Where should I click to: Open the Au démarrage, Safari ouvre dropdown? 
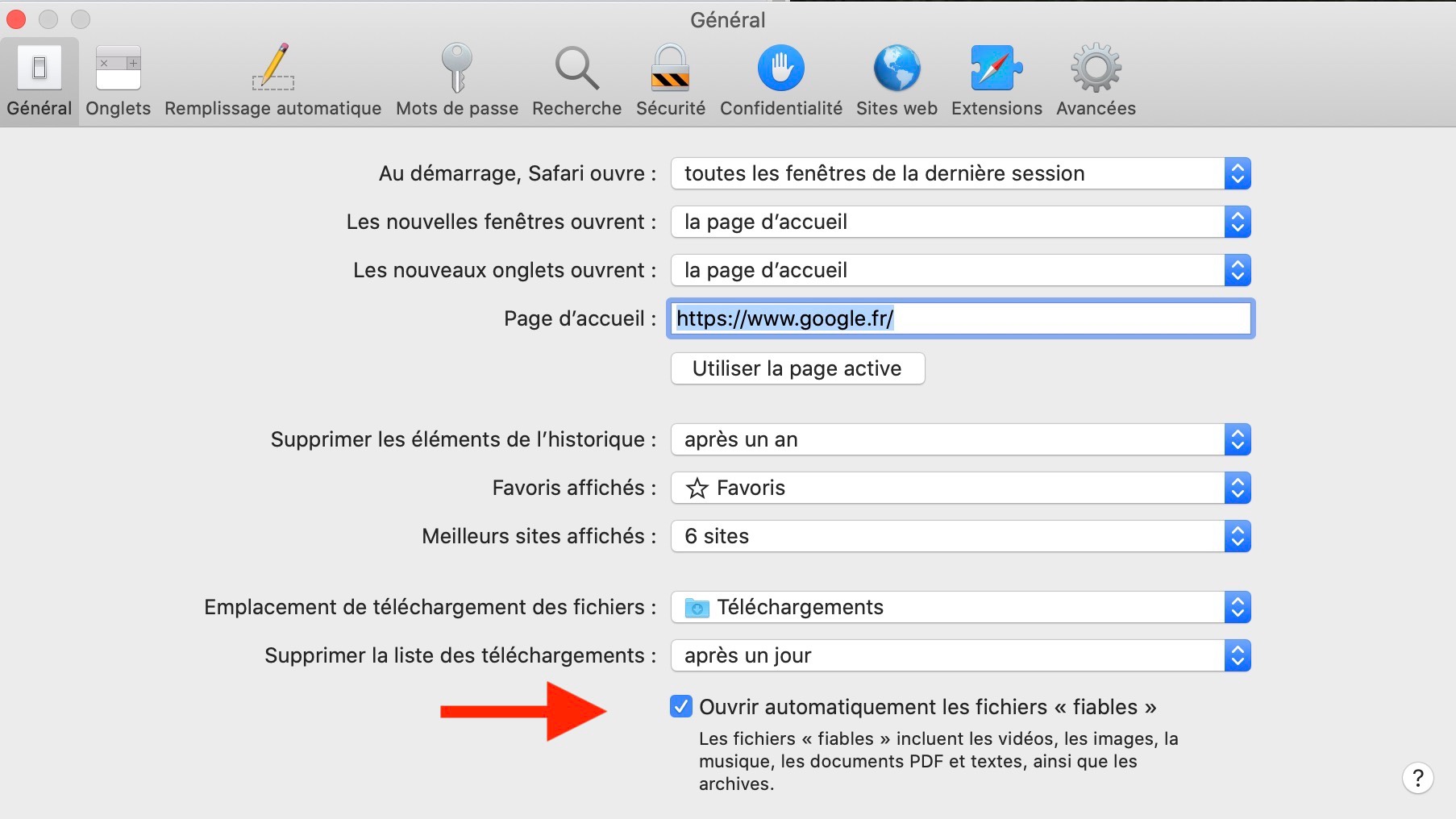[x=961, y=173]
